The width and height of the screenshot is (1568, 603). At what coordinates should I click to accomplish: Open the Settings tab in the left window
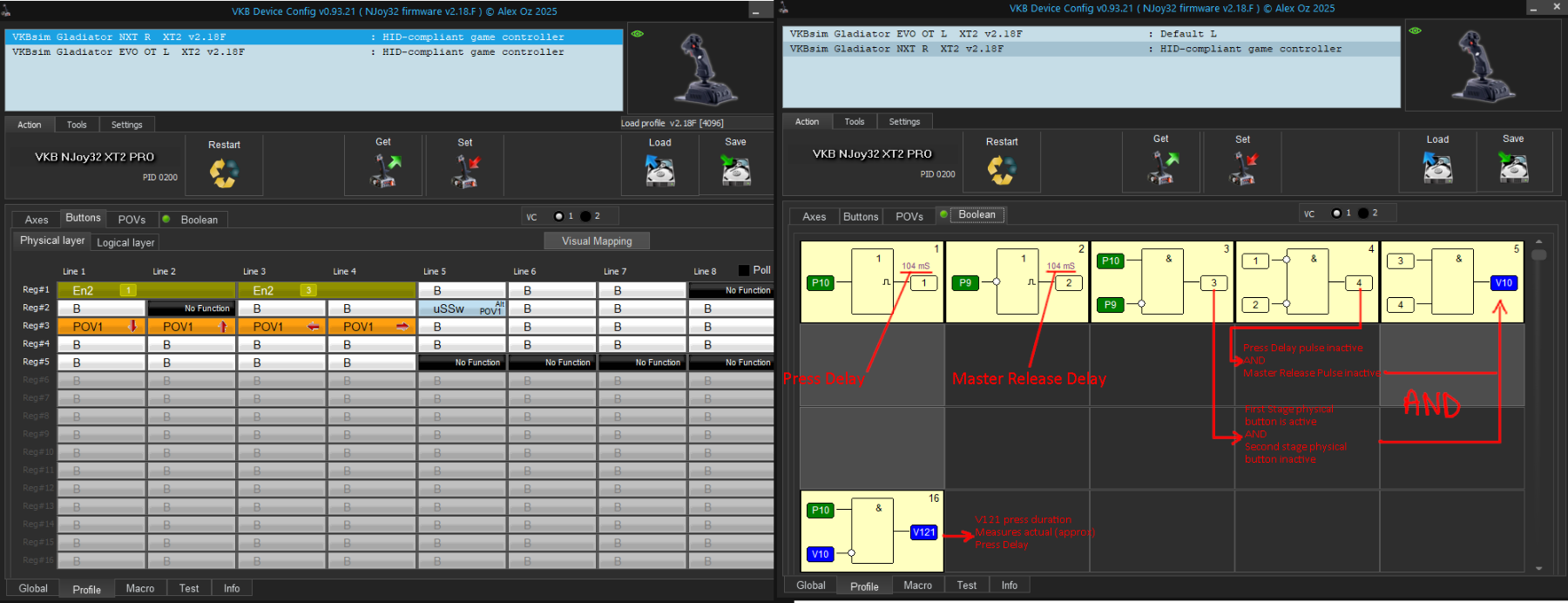coord(127,125)
